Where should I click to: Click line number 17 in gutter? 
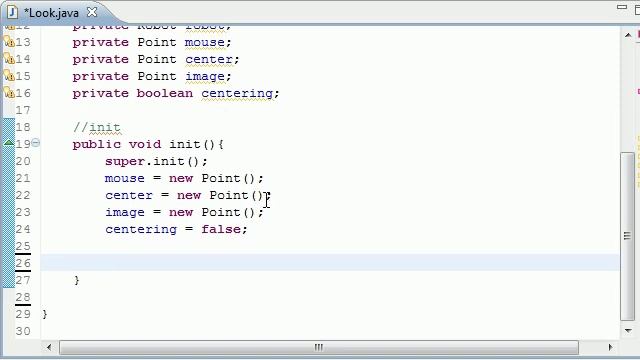pos(23,110)
